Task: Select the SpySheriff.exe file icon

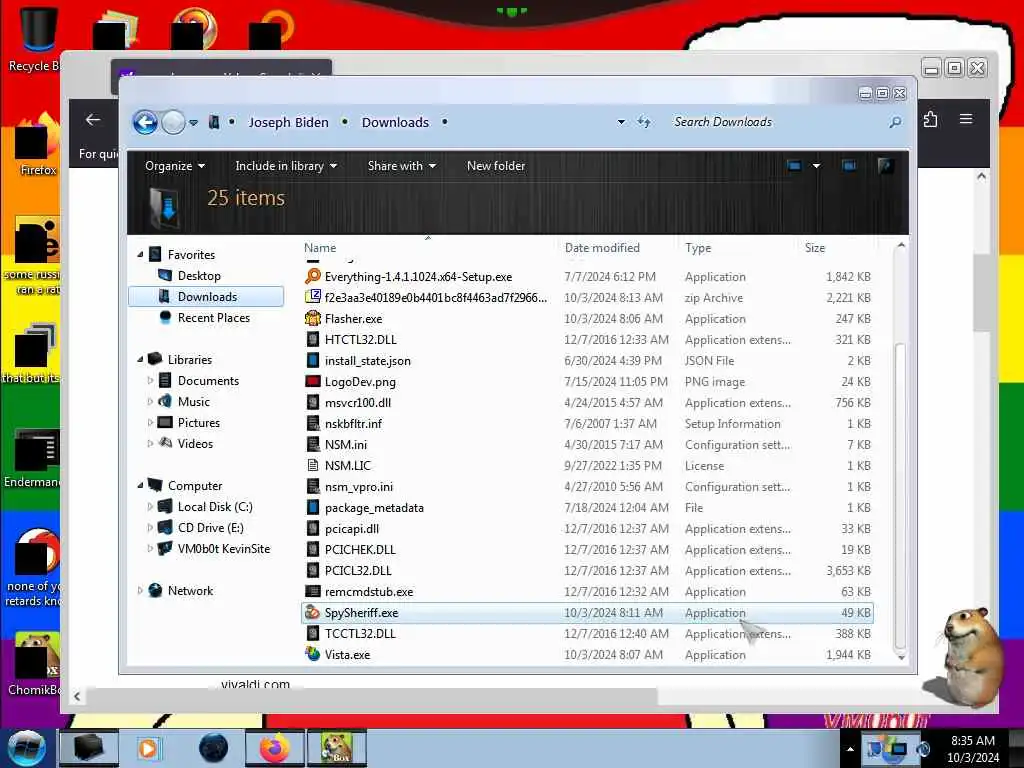Action: click(x=313, y=613)
